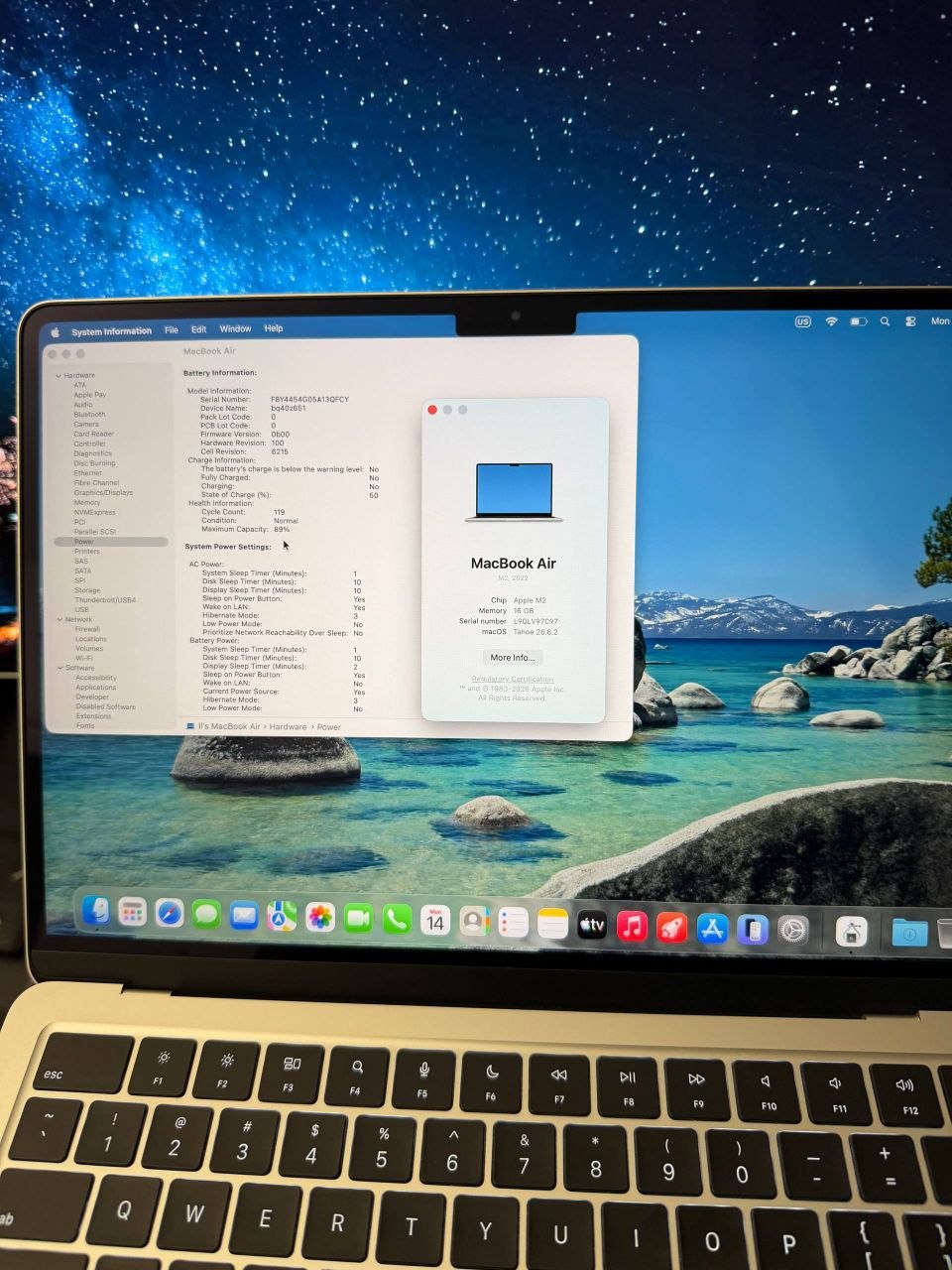This screenshot has width=952, height=1270.
Task: Select Graphics/Displays in the sidebar
Action: tap(103, 493)
